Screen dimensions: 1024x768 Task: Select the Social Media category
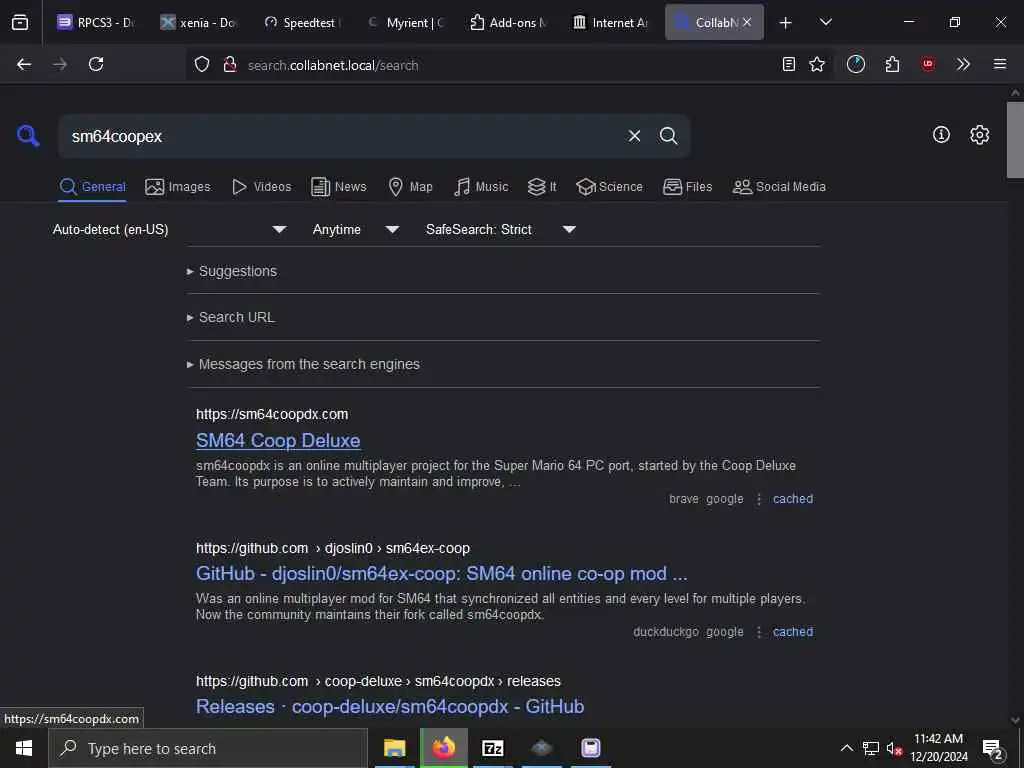click(778, 187)
